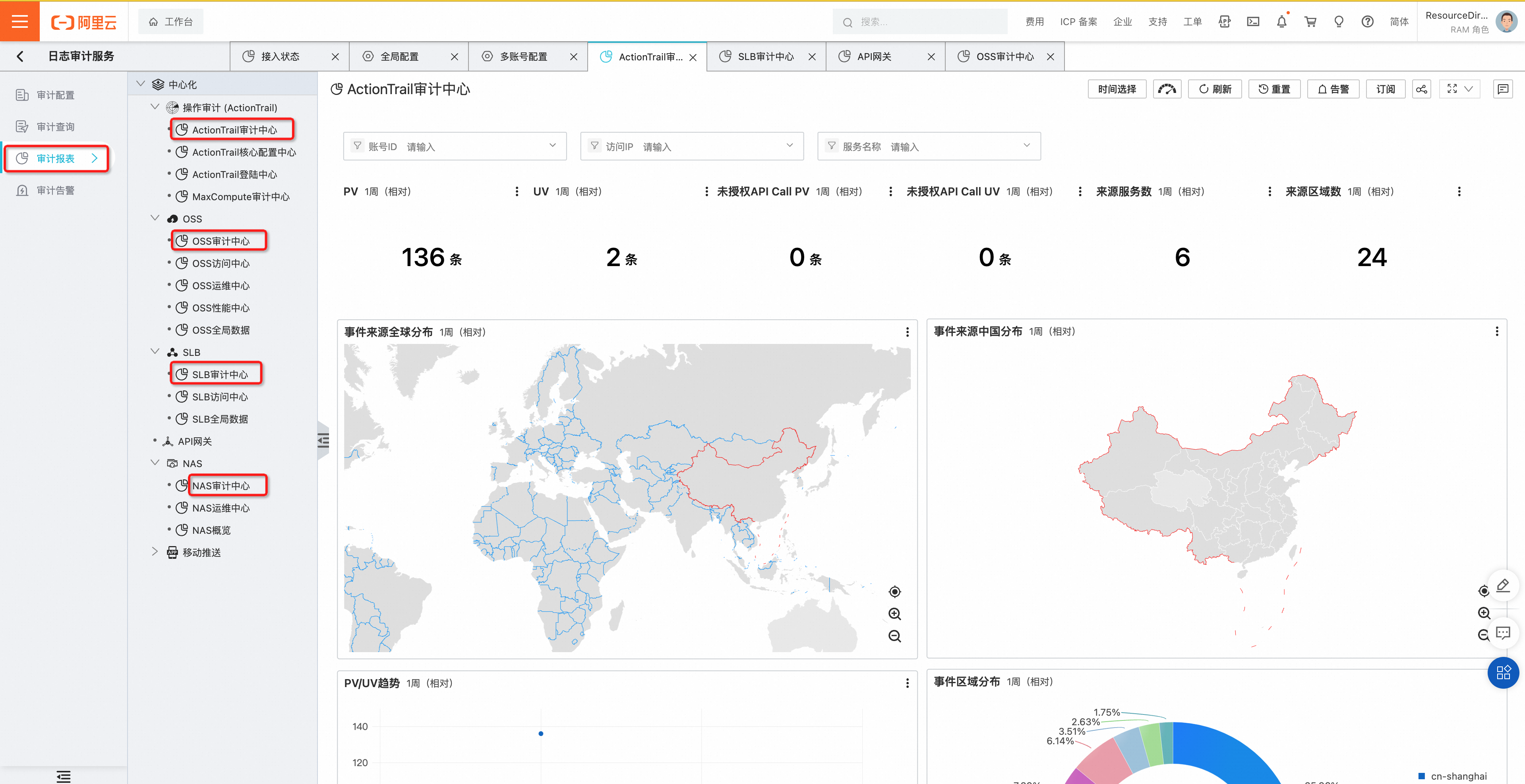Open 审计配置 in the sidebar
Image resolution: width=1525 pixels, height=784 pixels.
click(56, 95)
